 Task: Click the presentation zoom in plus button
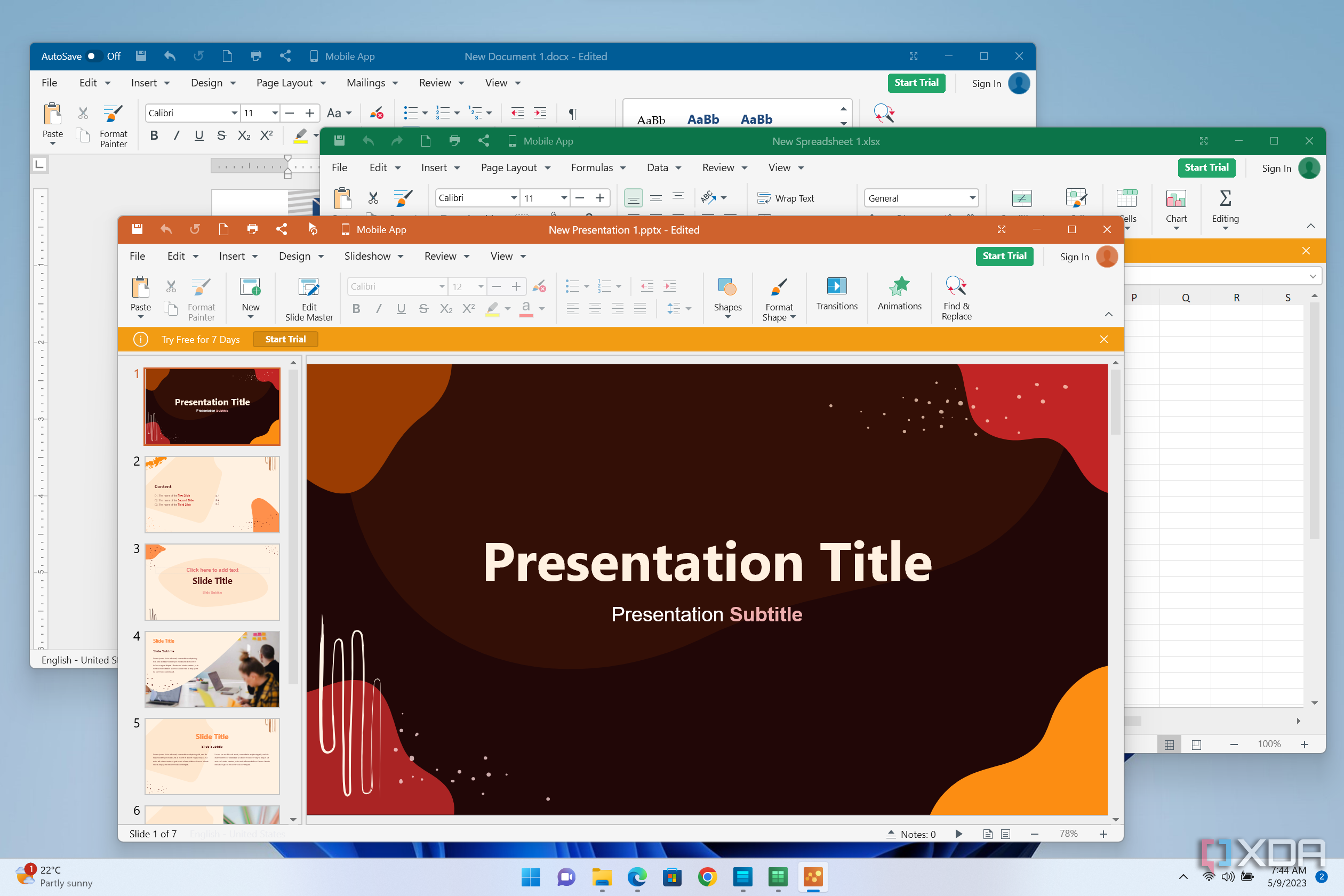[x=1103, y=834]
